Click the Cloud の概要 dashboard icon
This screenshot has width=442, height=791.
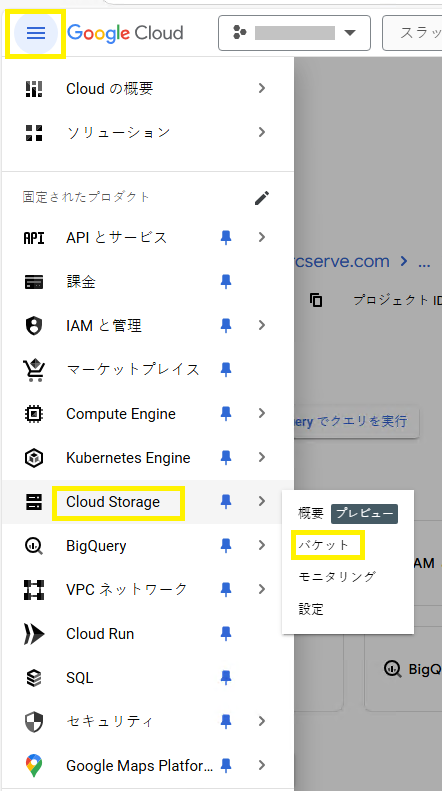pos(34,88)
